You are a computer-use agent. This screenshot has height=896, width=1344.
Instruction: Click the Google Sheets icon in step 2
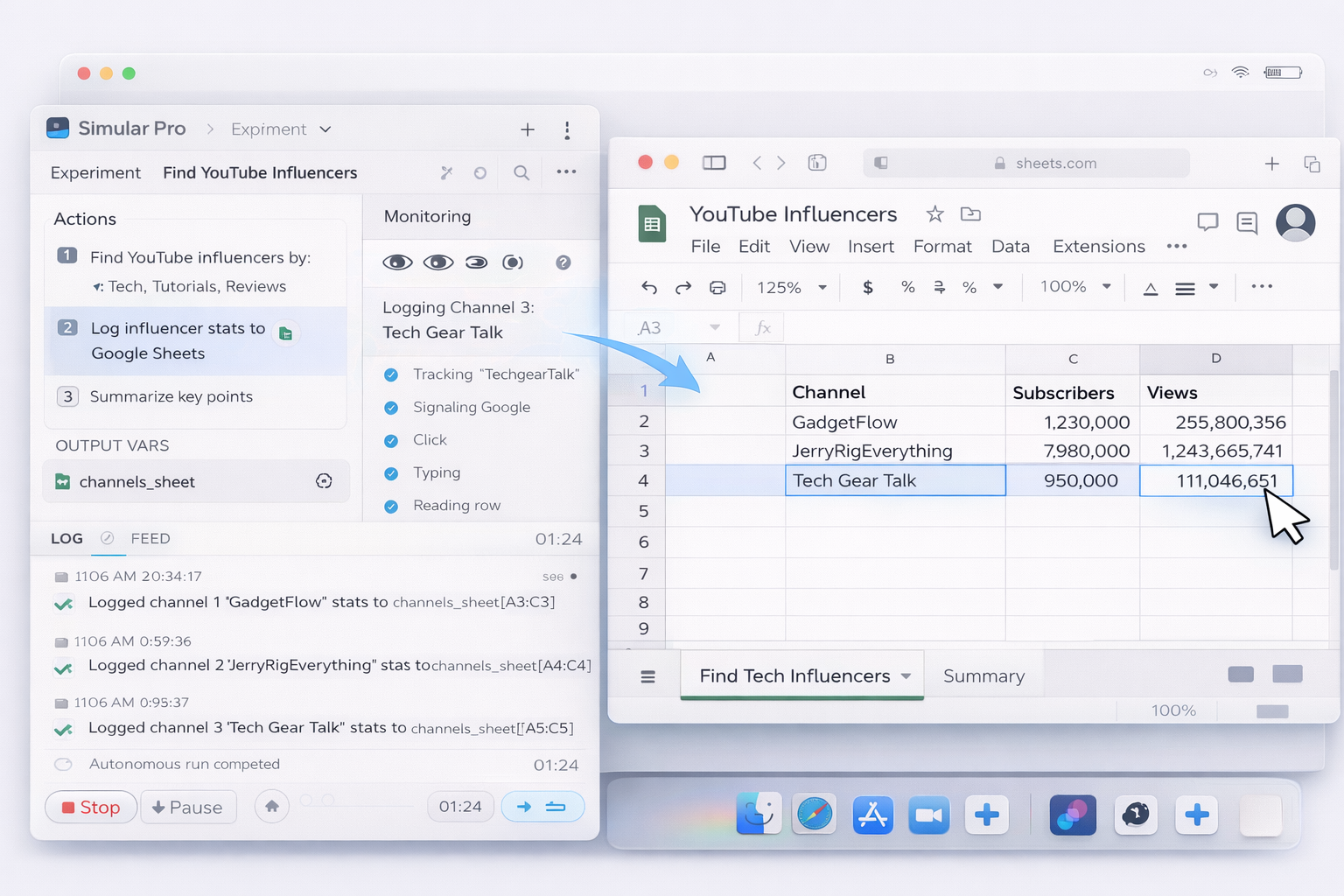coord(285,333)
